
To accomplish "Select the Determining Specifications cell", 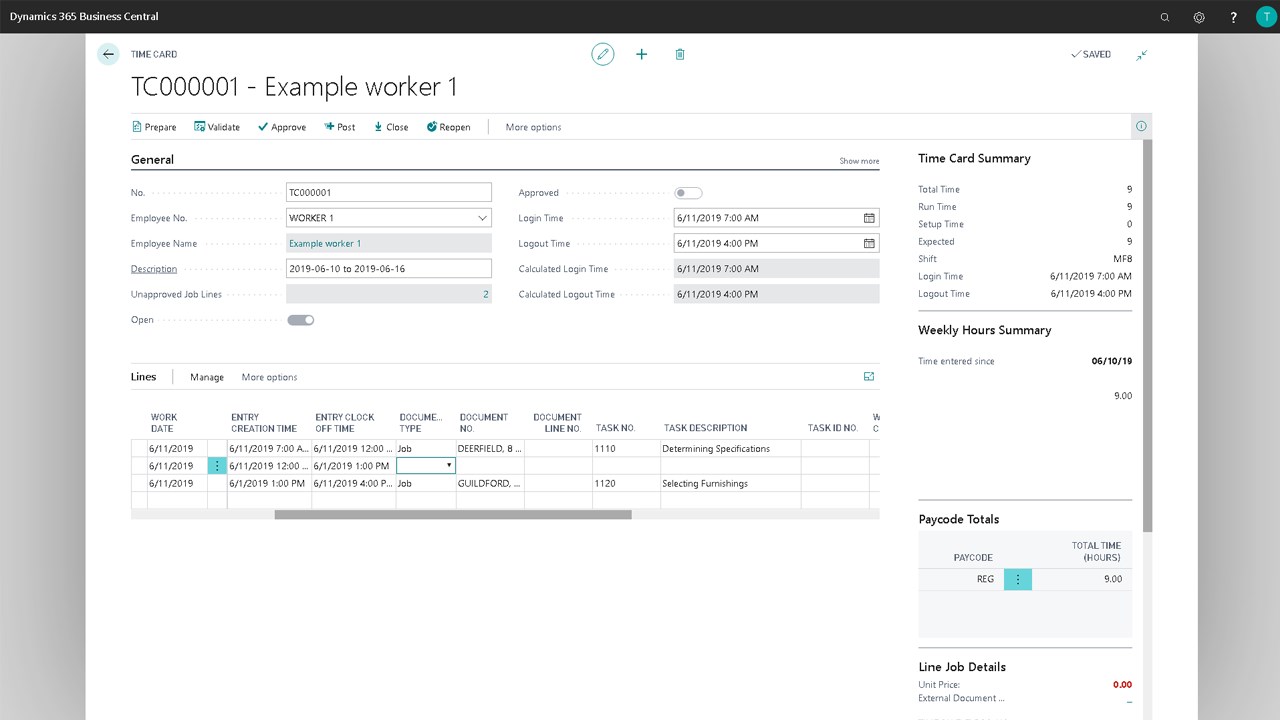I will coord(730,449).
